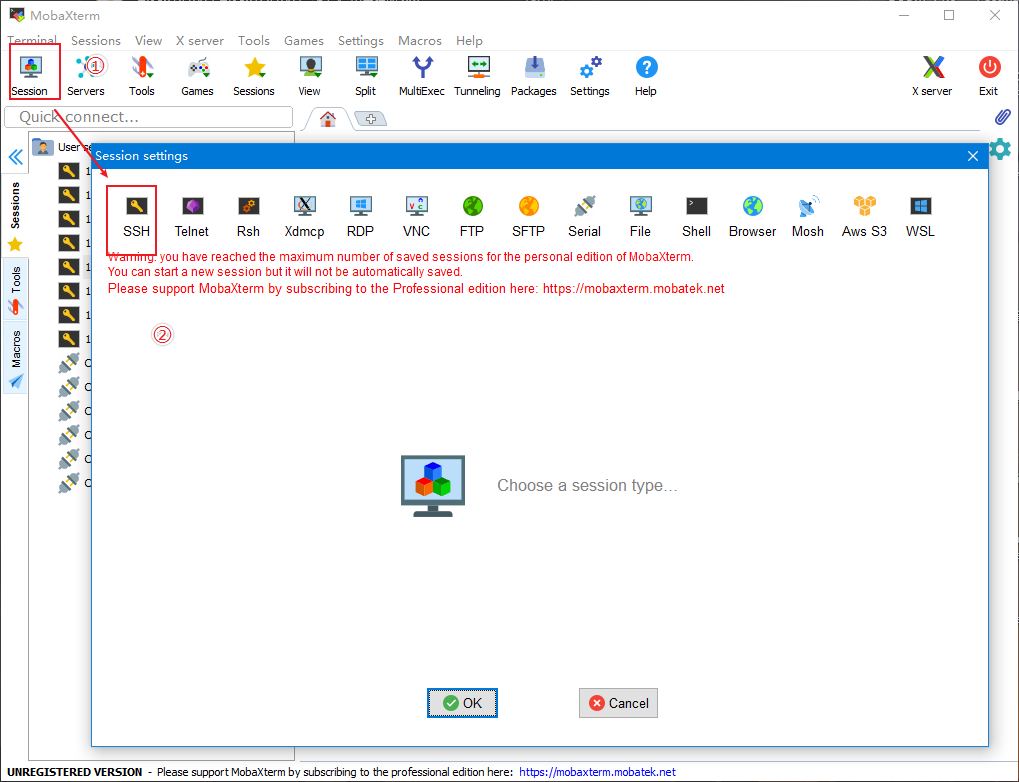This screenshot has height=782, width=1019.
Task: Open the Settings gears toolbar icon
Action: (x=590, y=75)
